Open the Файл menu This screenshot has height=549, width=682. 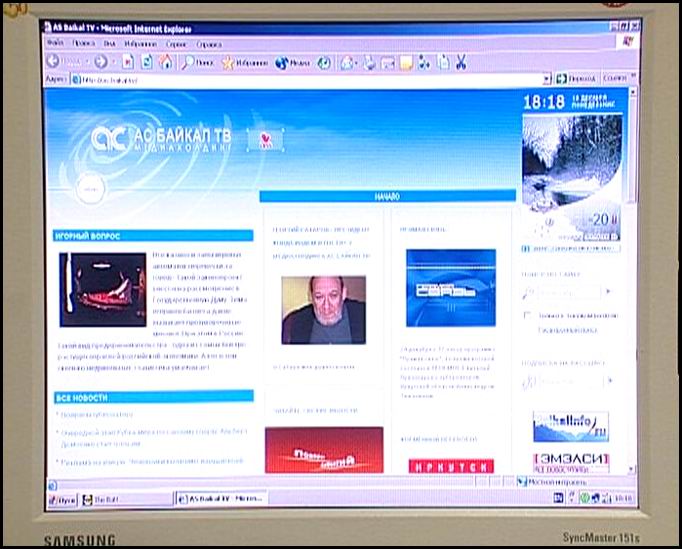point(55,43)
